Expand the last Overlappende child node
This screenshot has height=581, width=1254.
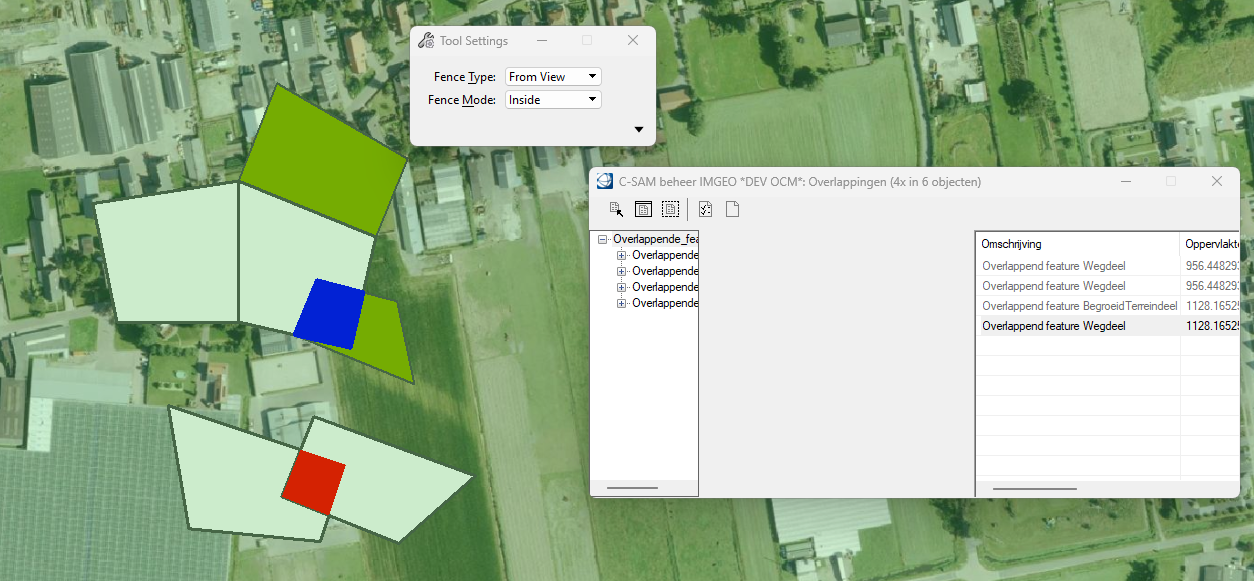[x=622, y=303]
